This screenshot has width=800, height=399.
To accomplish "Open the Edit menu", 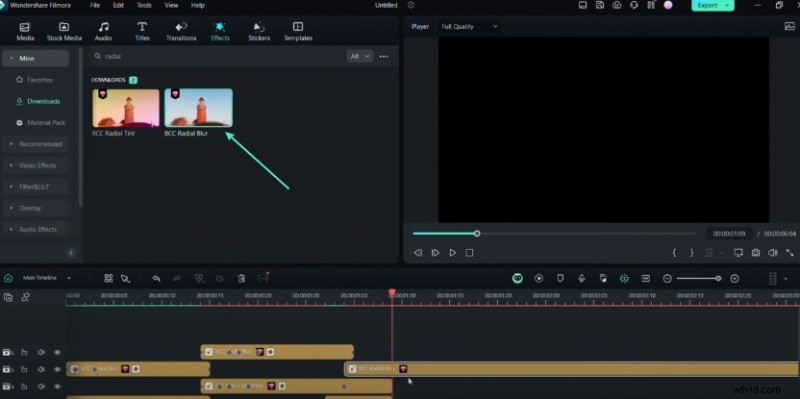I will pyautogui.click(x=118, y=5).
